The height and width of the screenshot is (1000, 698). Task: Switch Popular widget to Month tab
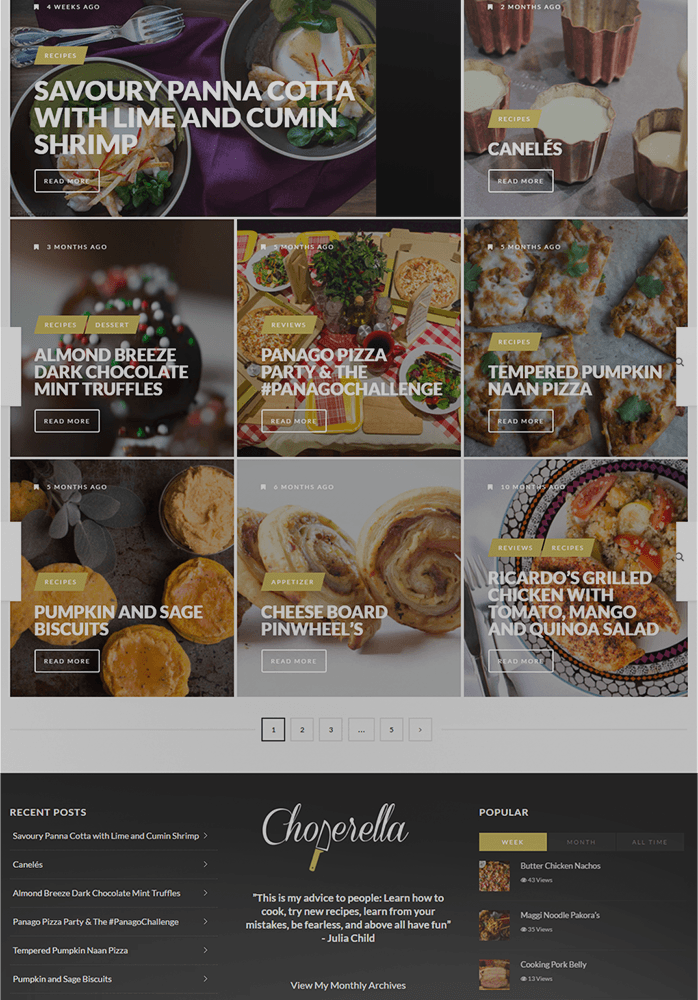[x=581, y=842]
